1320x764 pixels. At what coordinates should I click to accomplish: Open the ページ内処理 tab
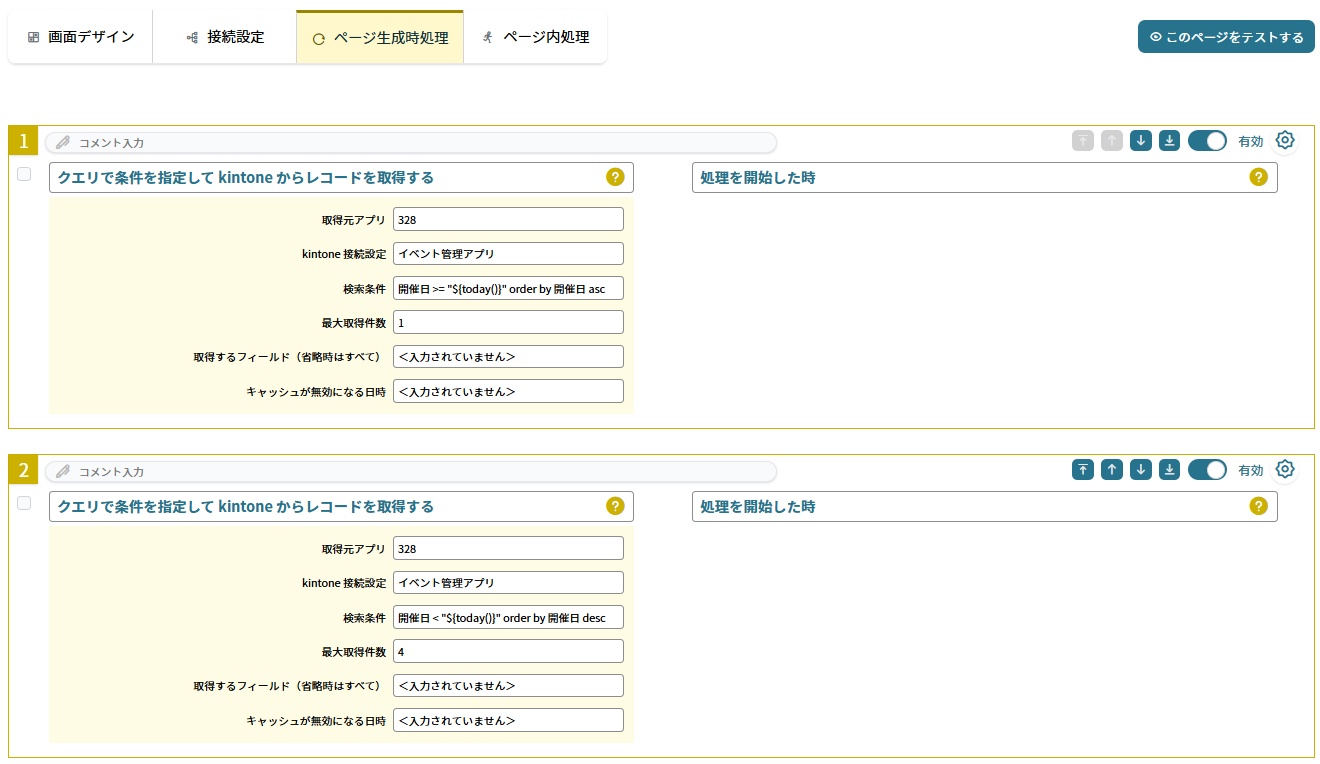[535, 37]
